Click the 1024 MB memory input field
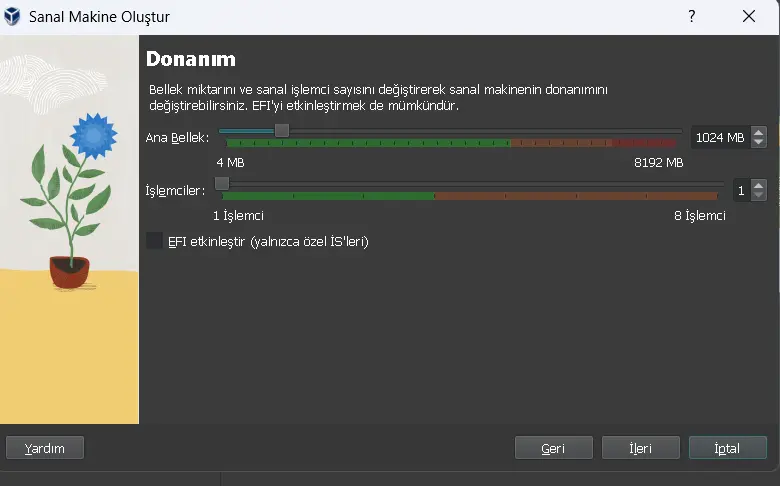 (720, 137)
